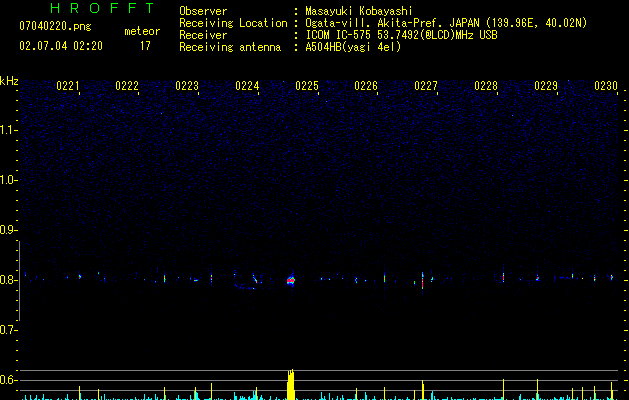Image resolution: width=629 pixels, height=400 pixels.
Task: Click the 0229 time marker
Action: click(x=546, y=86)
